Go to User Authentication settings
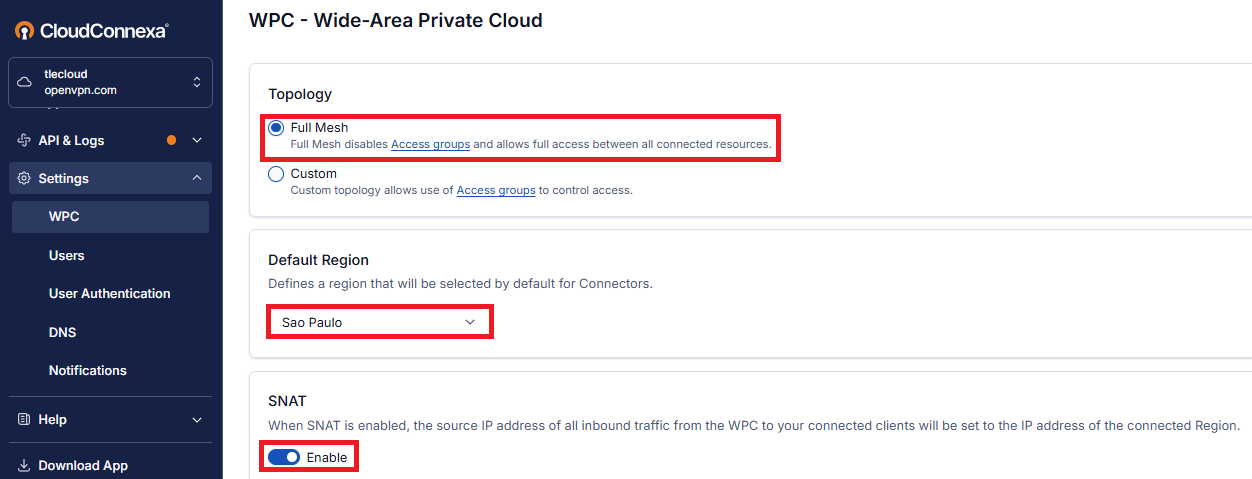The width and height of the screenshot is (1252, 479). (x=110, y=293)
